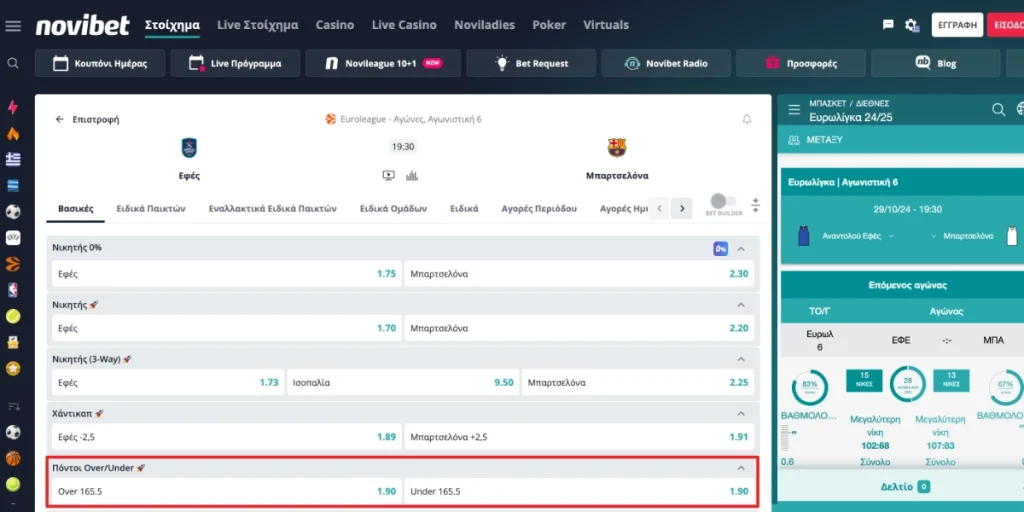
Task: Collapse the Νικητής market section
Action: coord(741,305)
